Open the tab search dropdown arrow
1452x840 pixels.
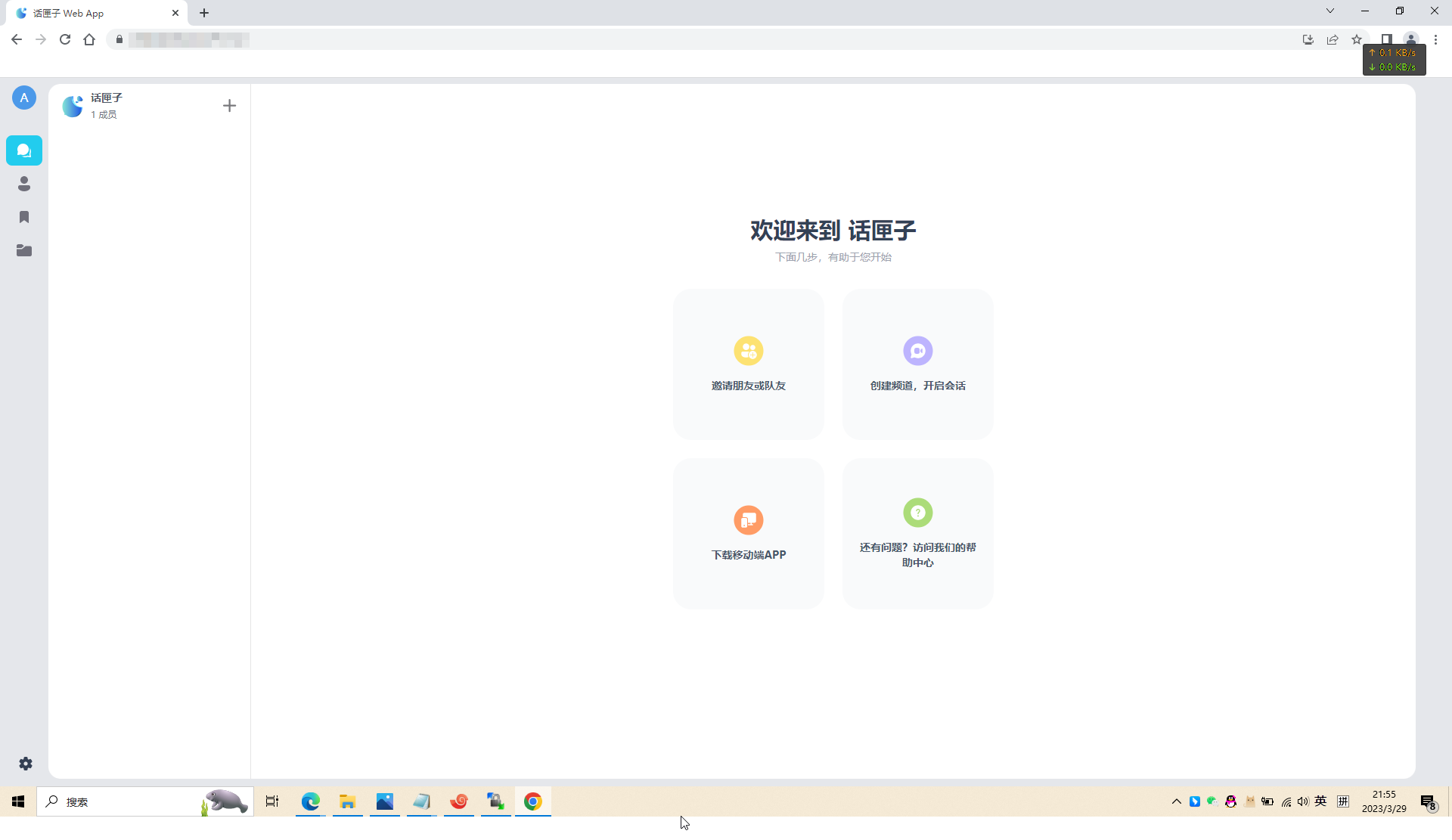(x=1329, y=11)
